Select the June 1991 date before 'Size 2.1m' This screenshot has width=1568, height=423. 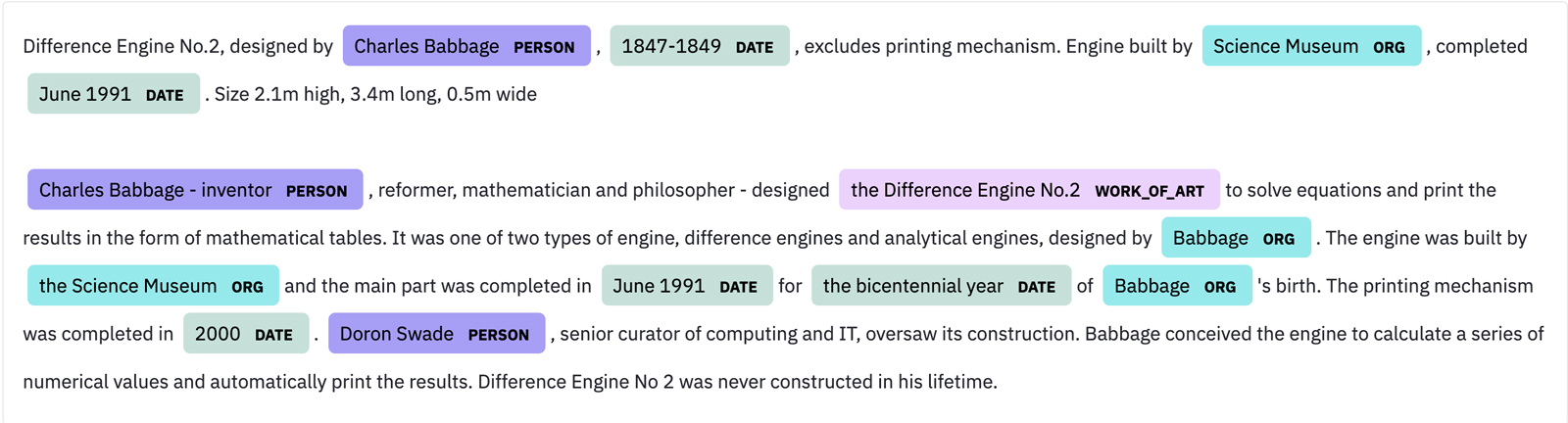pos(113,94)
